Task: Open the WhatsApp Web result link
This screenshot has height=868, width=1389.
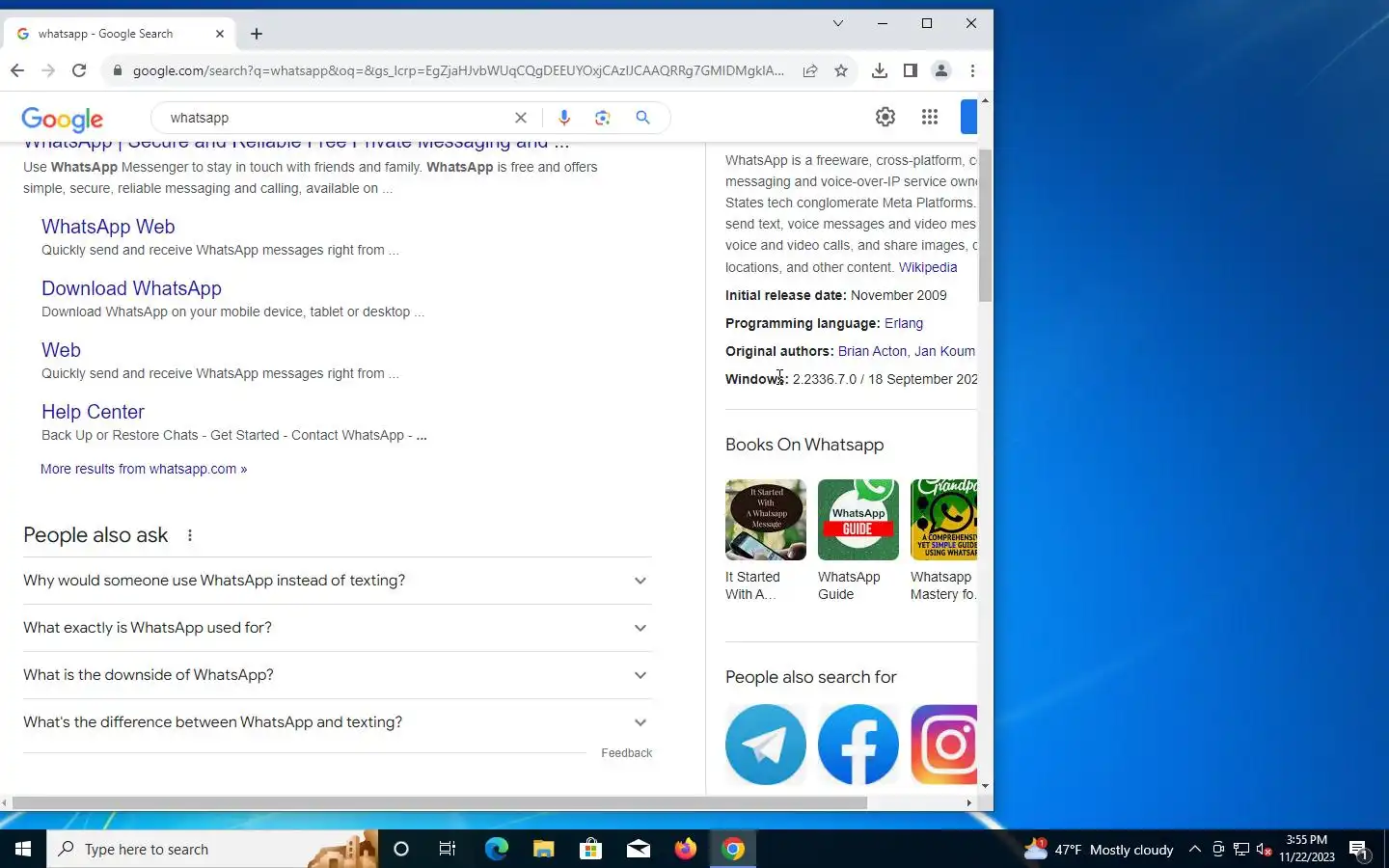Action: tap(108, 227)
